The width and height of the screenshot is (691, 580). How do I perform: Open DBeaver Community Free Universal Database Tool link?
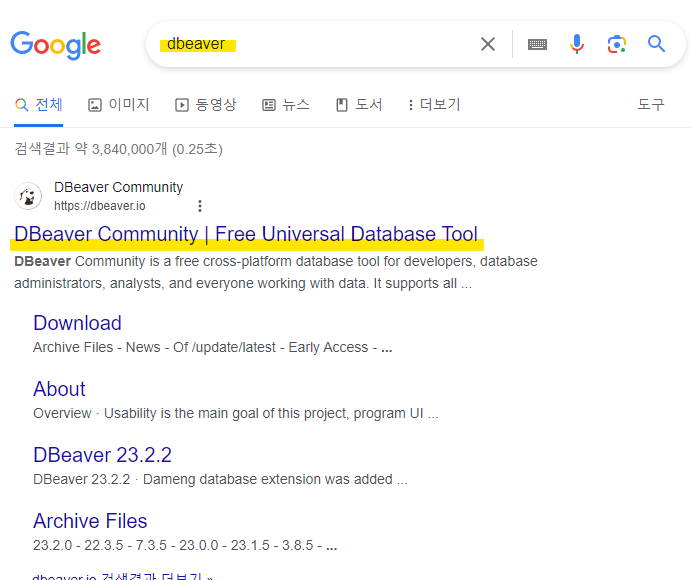[246, 234]
